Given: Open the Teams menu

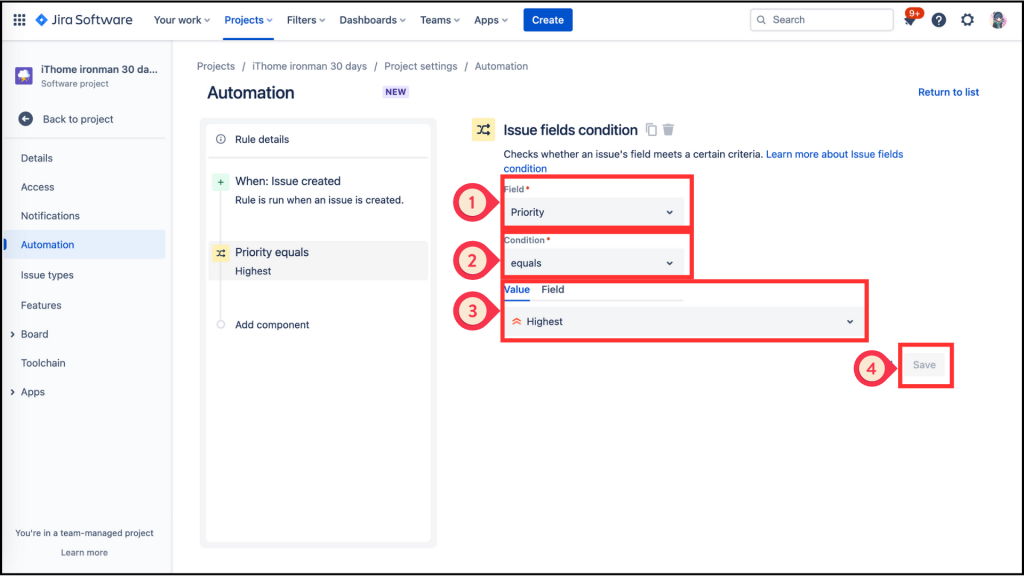Looking at the screenshot, I should [x=440, y=20].
